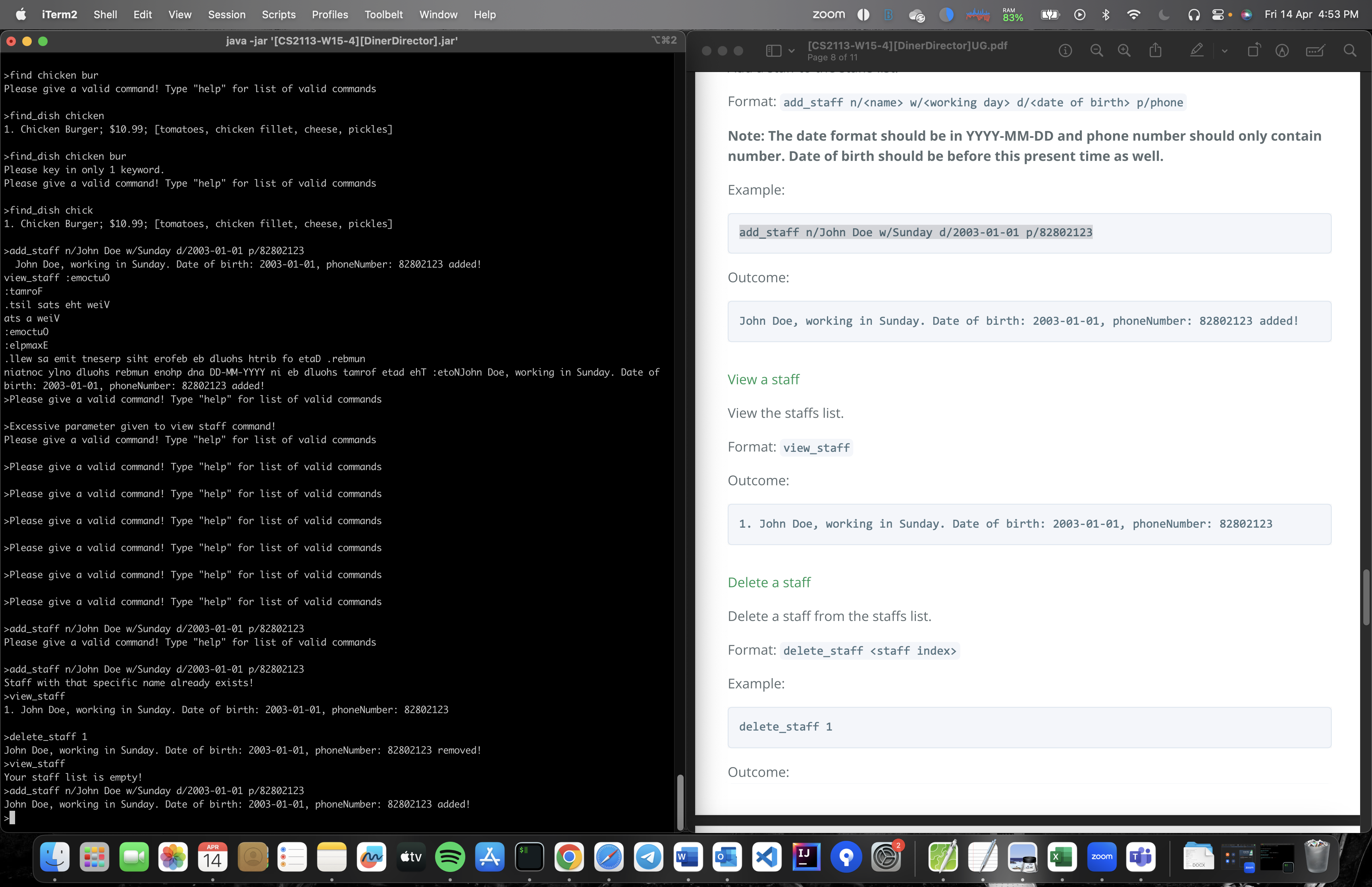Toggle Focus mode moon icon
The image size is (1372, 887).
(1164, 15)
